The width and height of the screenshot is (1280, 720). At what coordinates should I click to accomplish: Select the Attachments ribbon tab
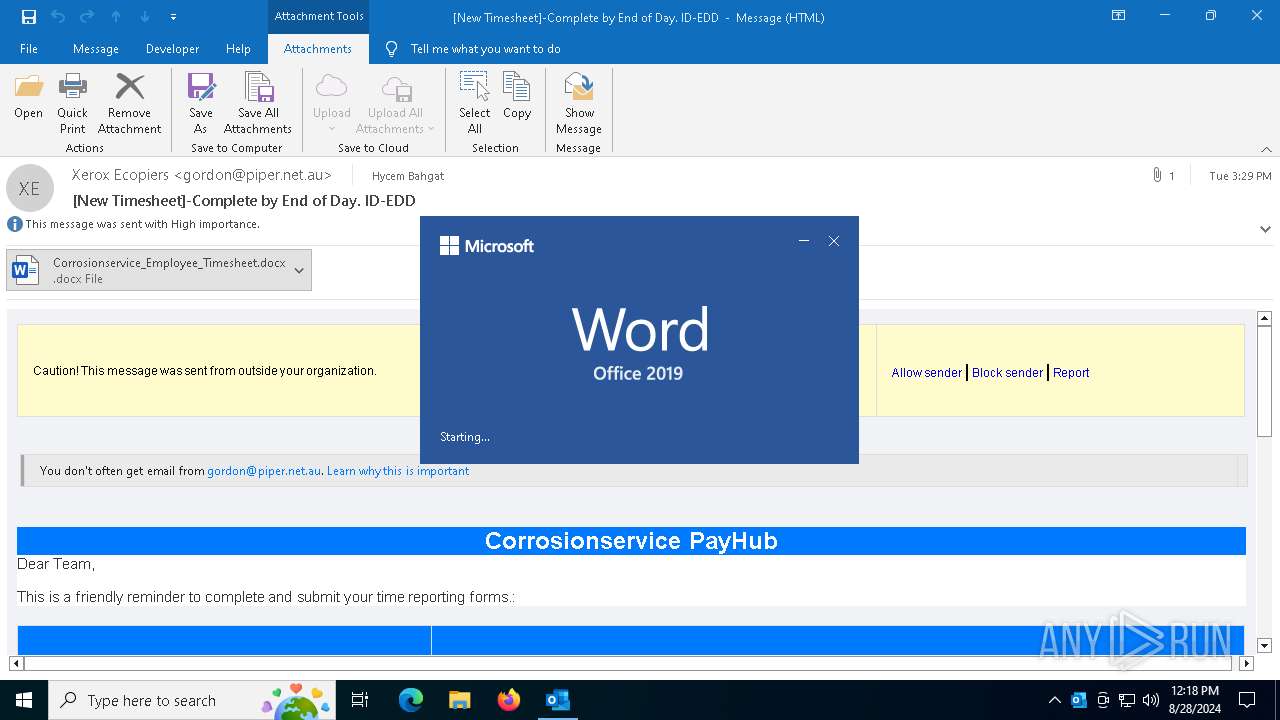point(317,49)
